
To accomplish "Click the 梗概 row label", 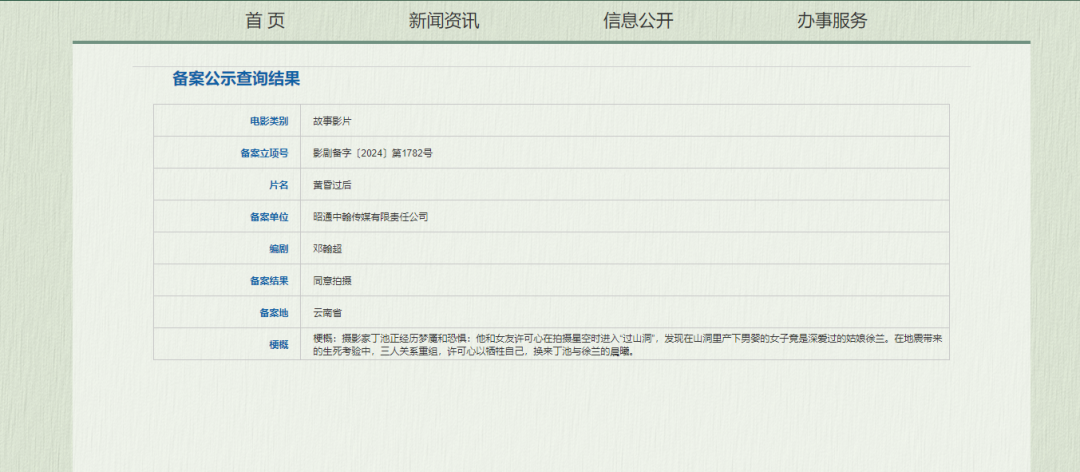I will tap(279, 345).
